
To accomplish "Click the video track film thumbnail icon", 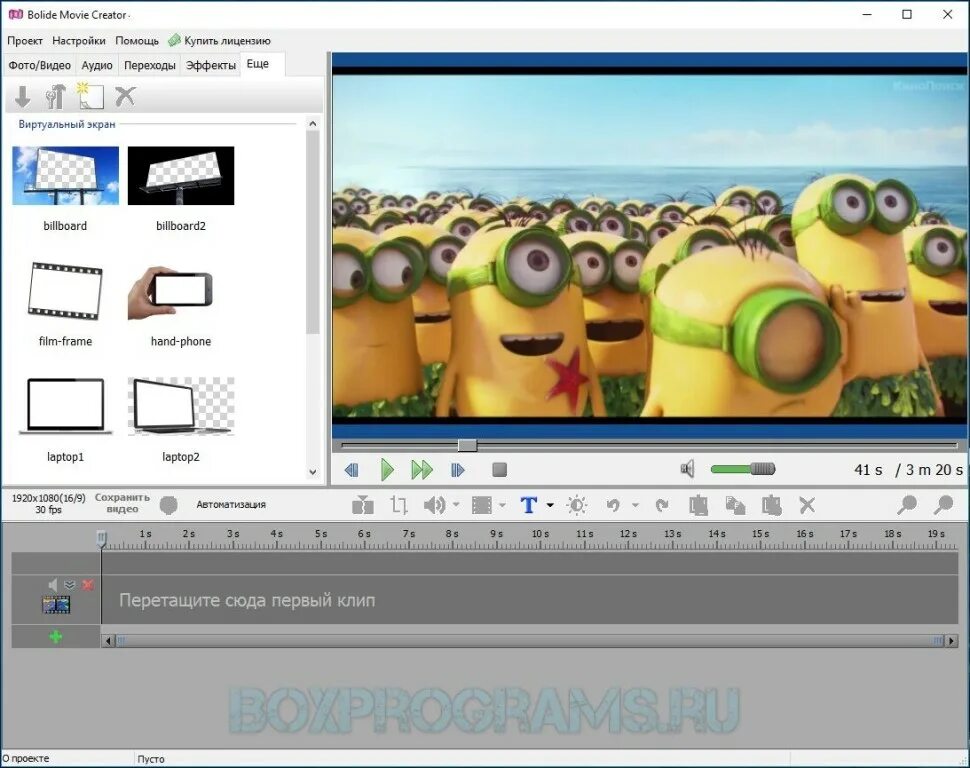I will tap(56, 604).
